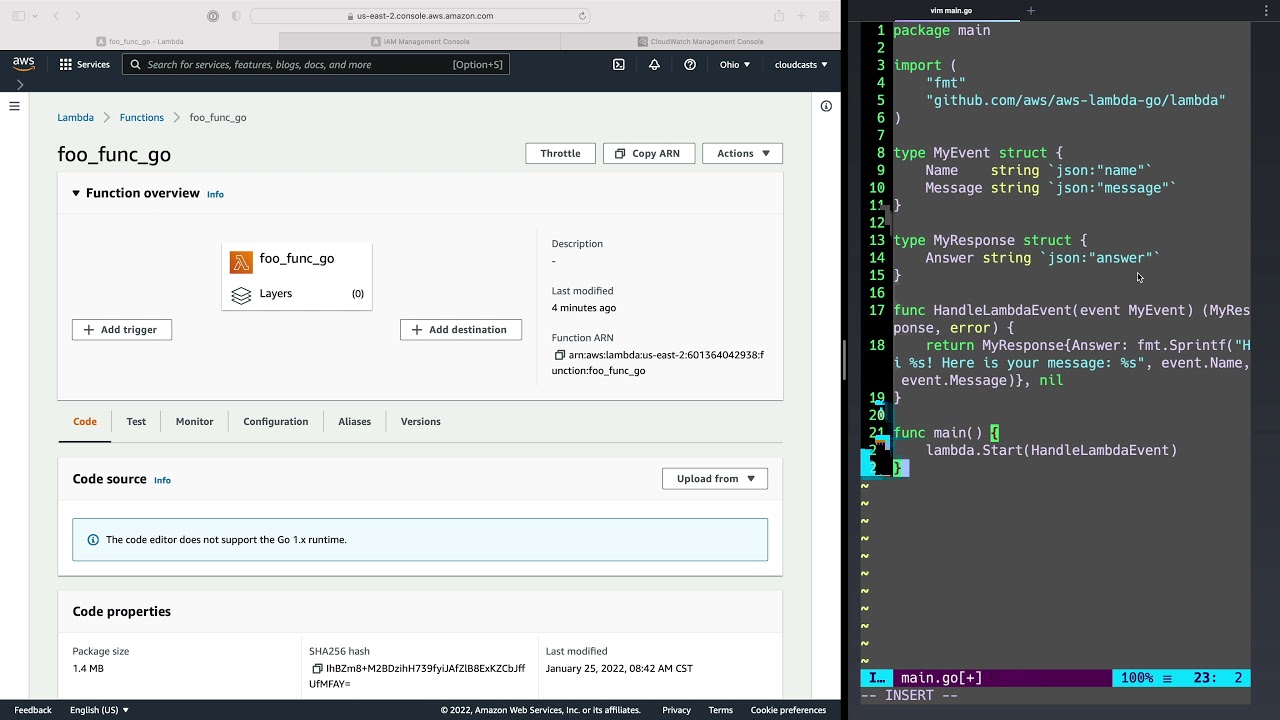Switch to the Test tab
Viewport: 1280px width, 720px height.
[x=136, y=422]
